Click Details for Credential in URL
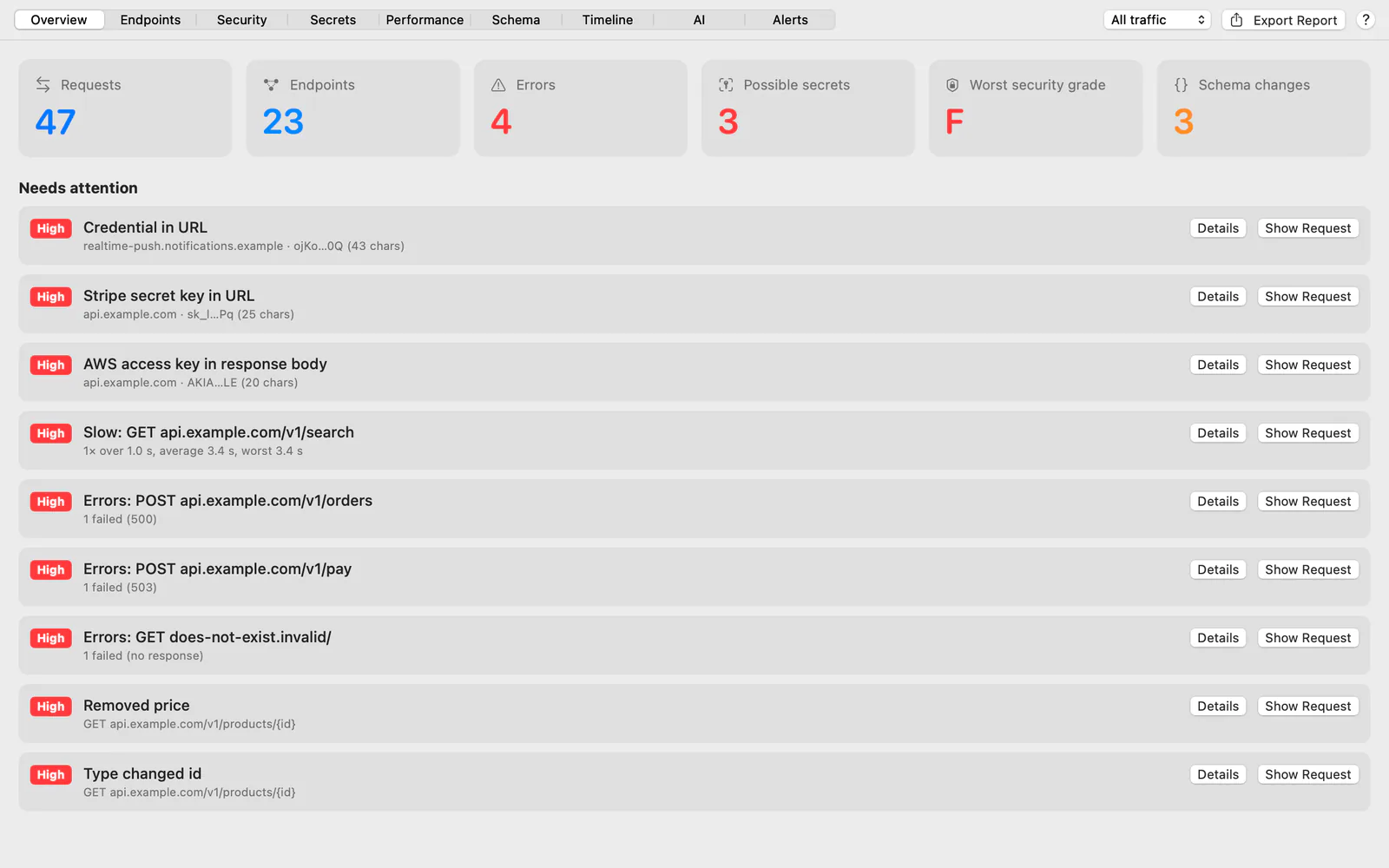Image resolution: width=1389 pixels, height=868 pixels. [x=1218, y=228]
